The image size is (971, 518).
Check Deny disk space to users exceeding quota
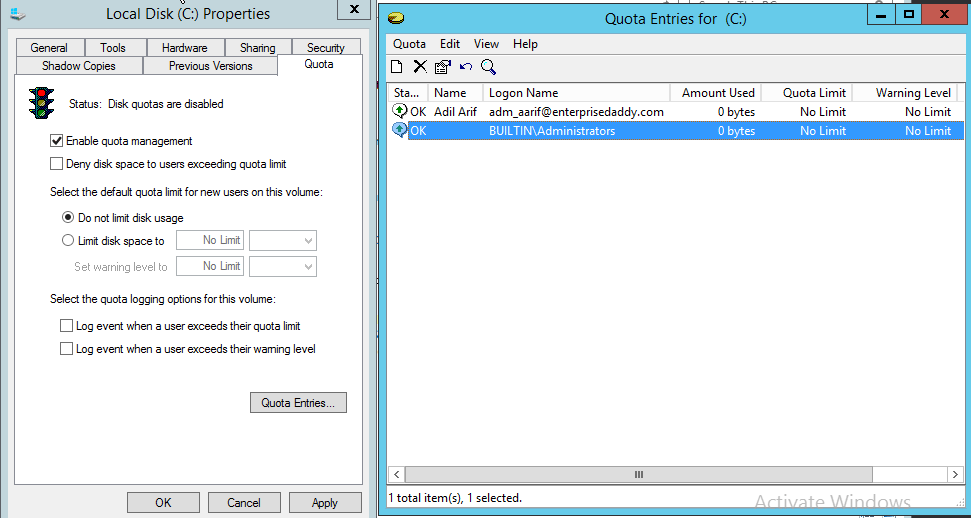(56, 164)
